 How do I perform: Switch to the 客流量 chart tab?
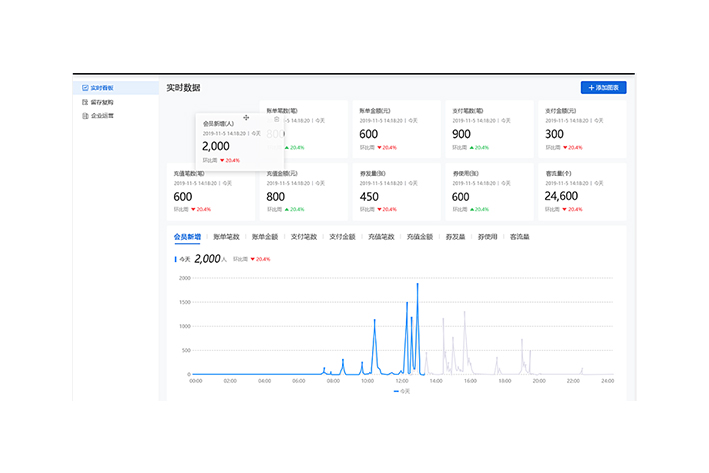pyautogui.click(x=520, y=237)
